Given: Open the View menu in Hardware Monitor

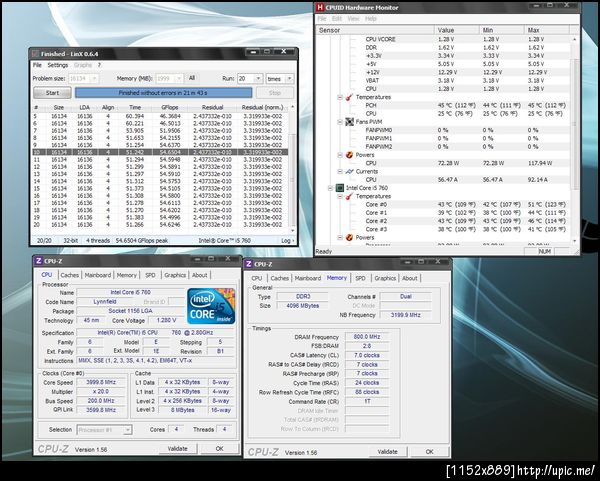Looking at the screenshot, I should coord(353,19).
